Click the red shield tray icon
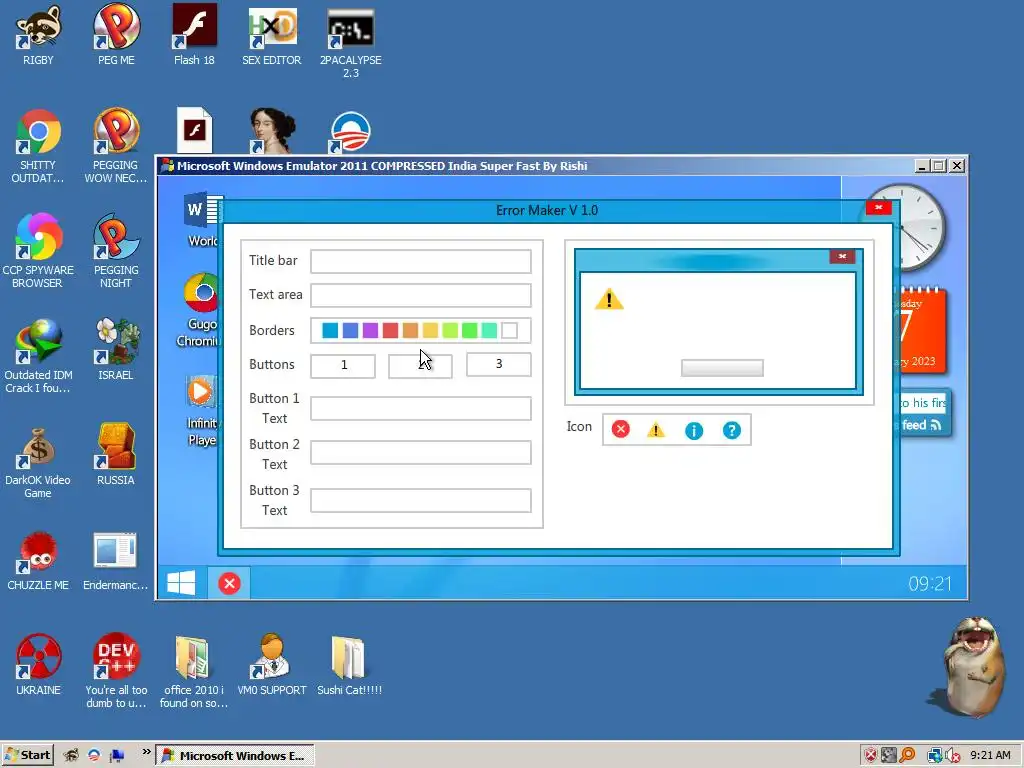The image size is (1024, 768). [871, 756]
